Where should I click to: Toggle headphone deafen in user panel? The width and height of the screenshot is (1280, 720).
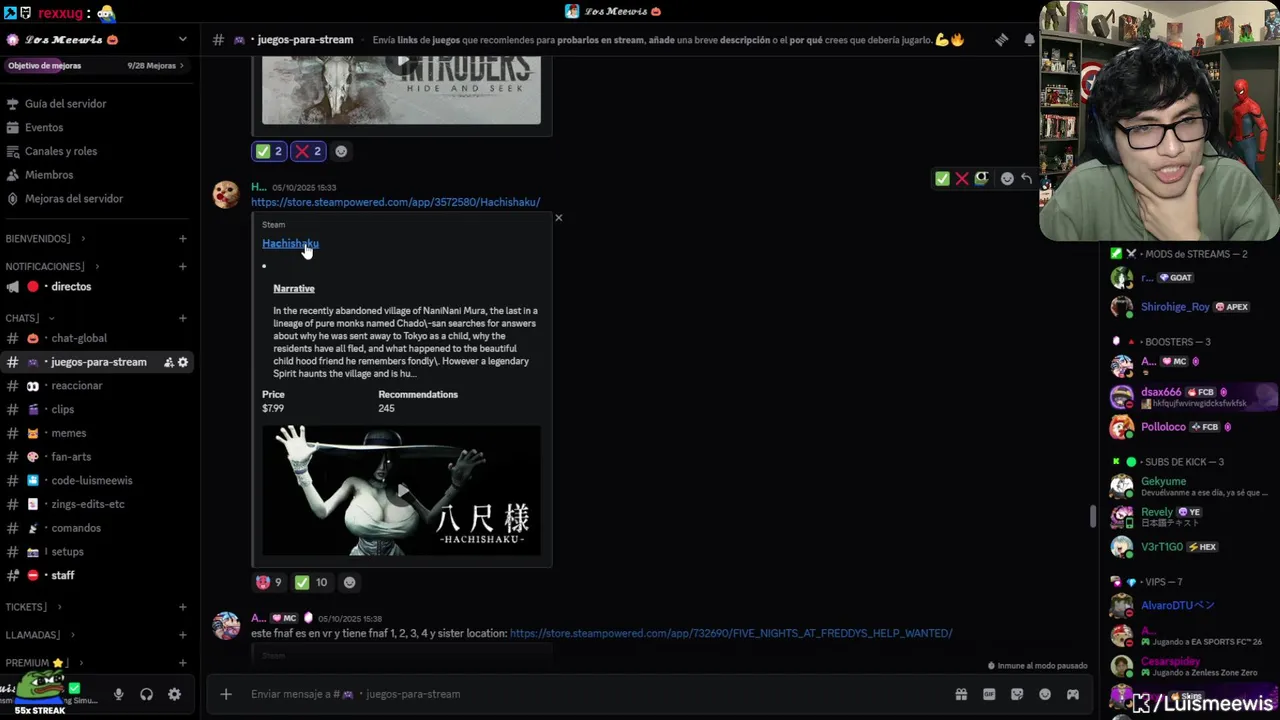pyautogui.click(x=146, y=694)
